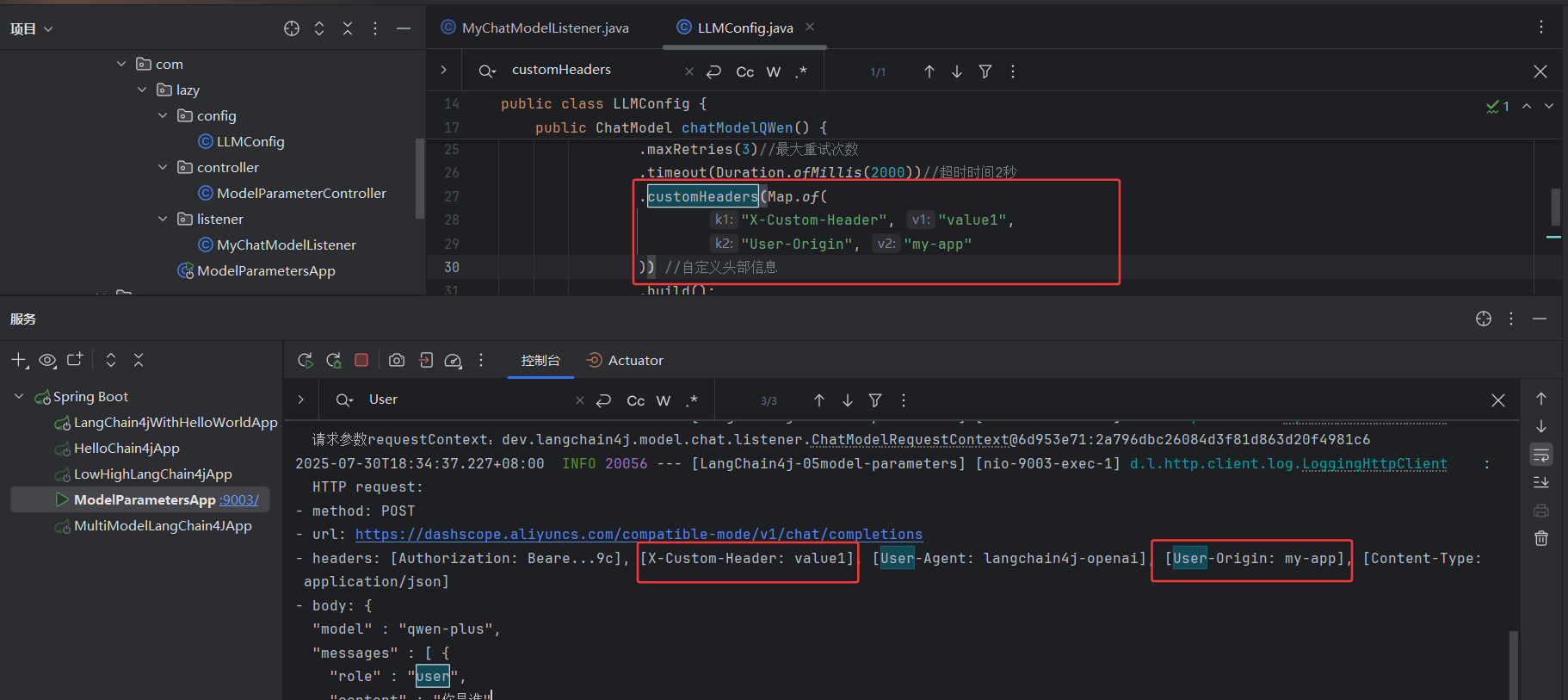Open the dashscope chat completions URL

click(x=639, y=534)
